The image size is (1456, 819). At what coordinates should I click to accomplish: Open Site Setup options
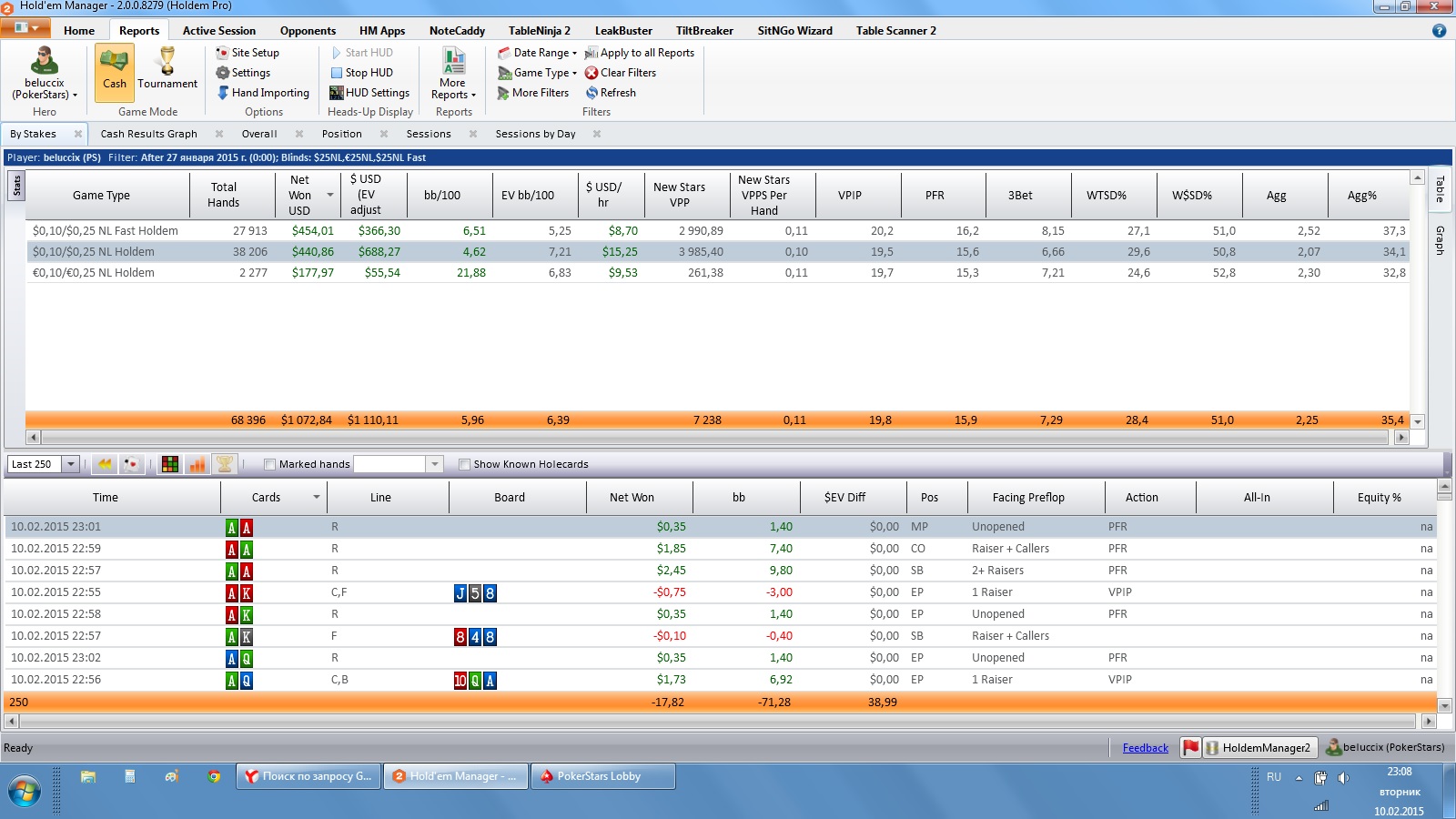(248, 53)
